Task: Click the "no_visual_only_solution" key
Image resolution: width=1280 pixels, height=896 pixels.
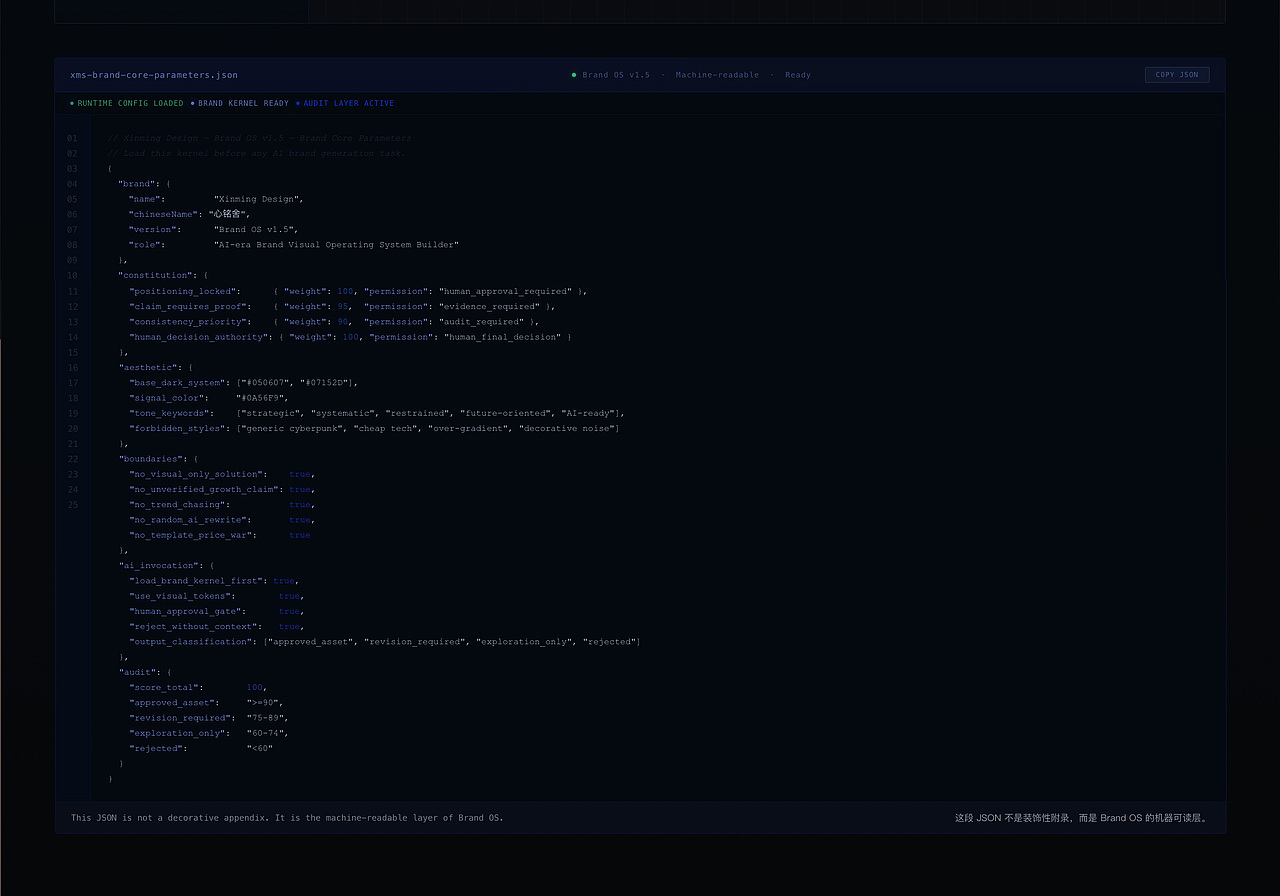Action: click(x=197, y=474)
